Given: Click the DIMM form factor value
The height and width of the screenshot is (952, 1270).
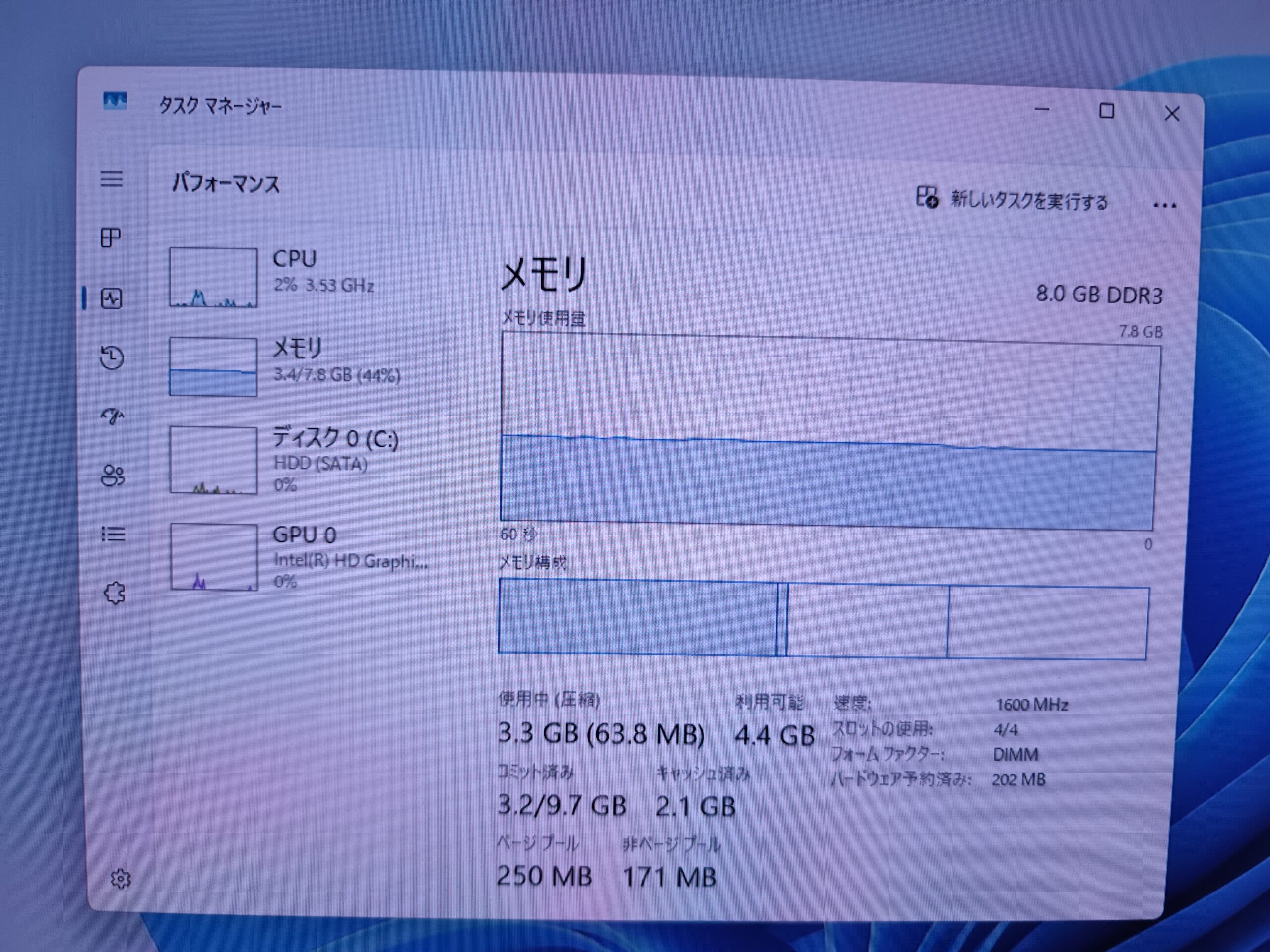Looking at the screenshot, I should [1015, 754].
